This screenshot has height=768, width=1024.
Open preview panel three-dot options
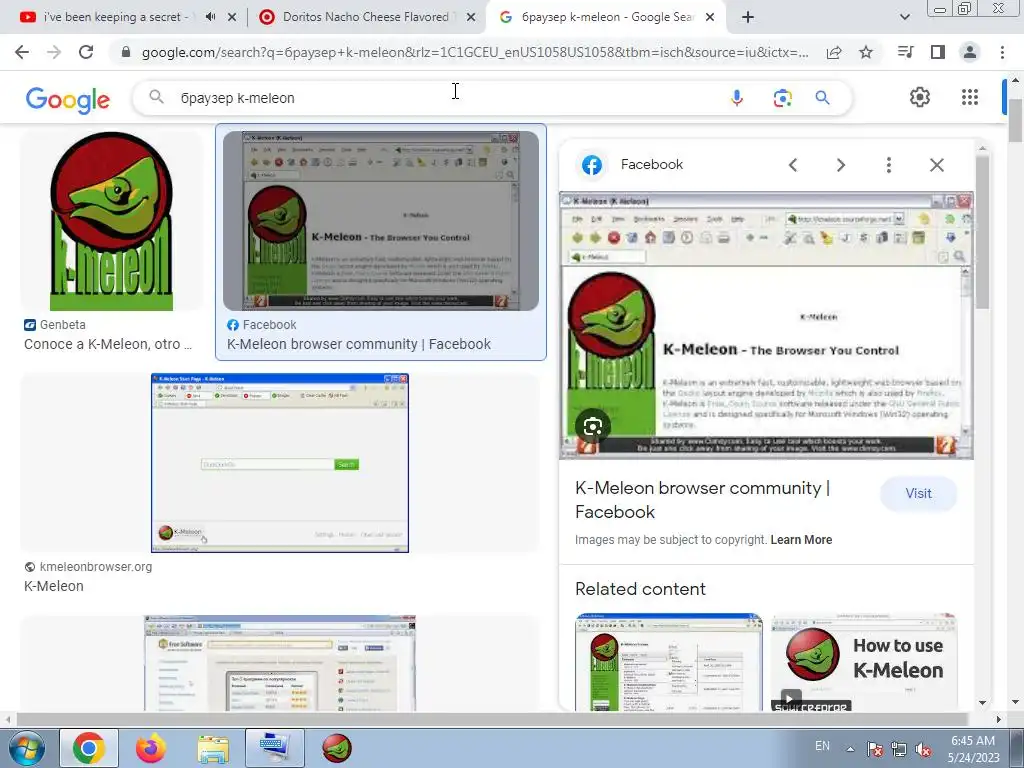pyautogui.click(x=888, y=165)
